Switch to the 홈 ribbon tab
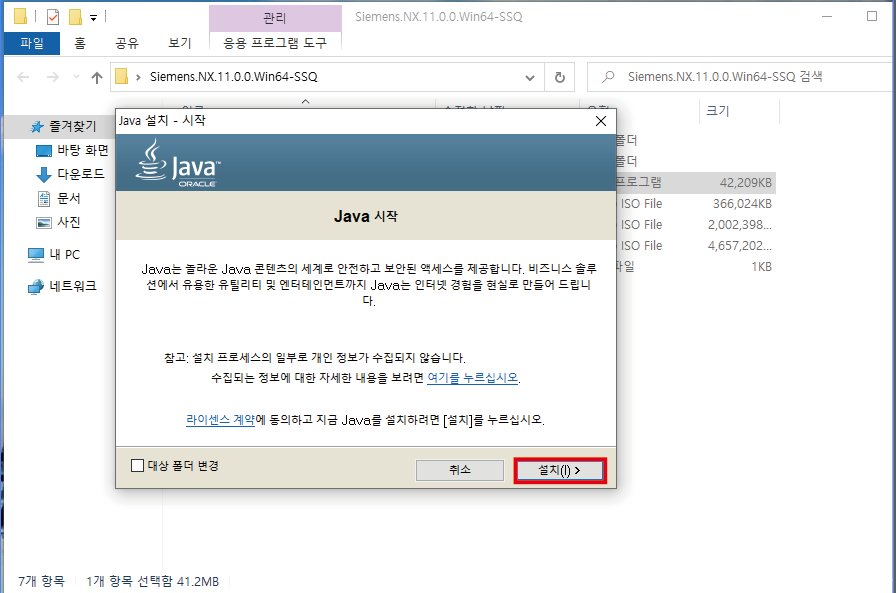Viewport: 896px width, 593px height. coord(80,43)
